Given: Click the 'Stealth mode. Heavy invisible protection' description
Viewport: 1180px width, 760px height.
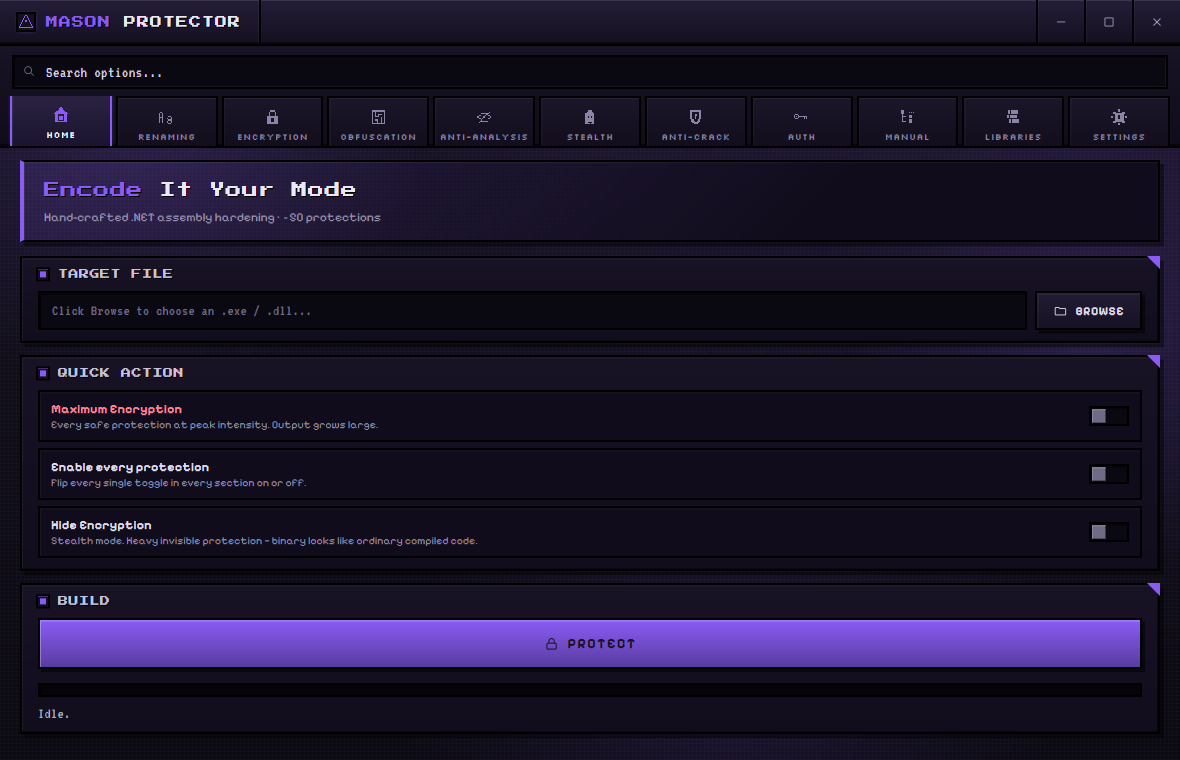Looking at the screenshot, I should tap(264, 541).
